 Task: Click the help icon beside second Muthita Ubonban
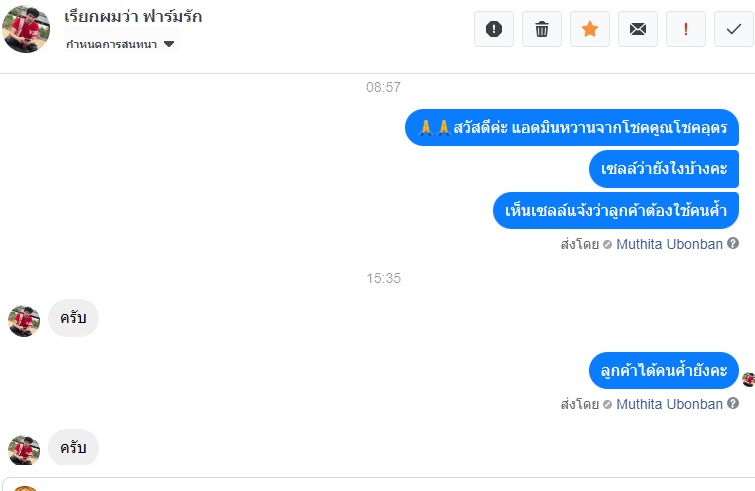733,403
